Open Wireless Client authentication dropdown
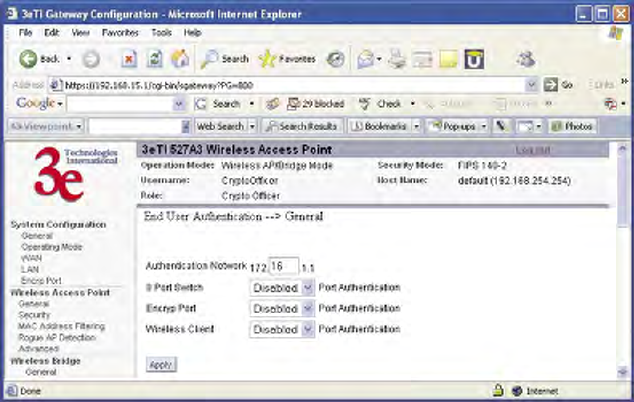 pos(308,329)
